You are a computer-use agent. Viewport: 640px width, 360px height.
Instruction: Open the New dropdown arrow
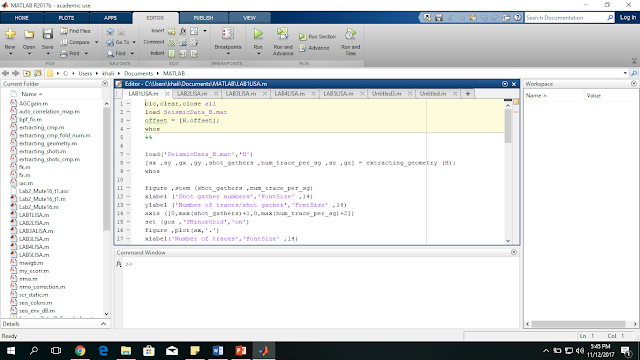click(11, 54)
